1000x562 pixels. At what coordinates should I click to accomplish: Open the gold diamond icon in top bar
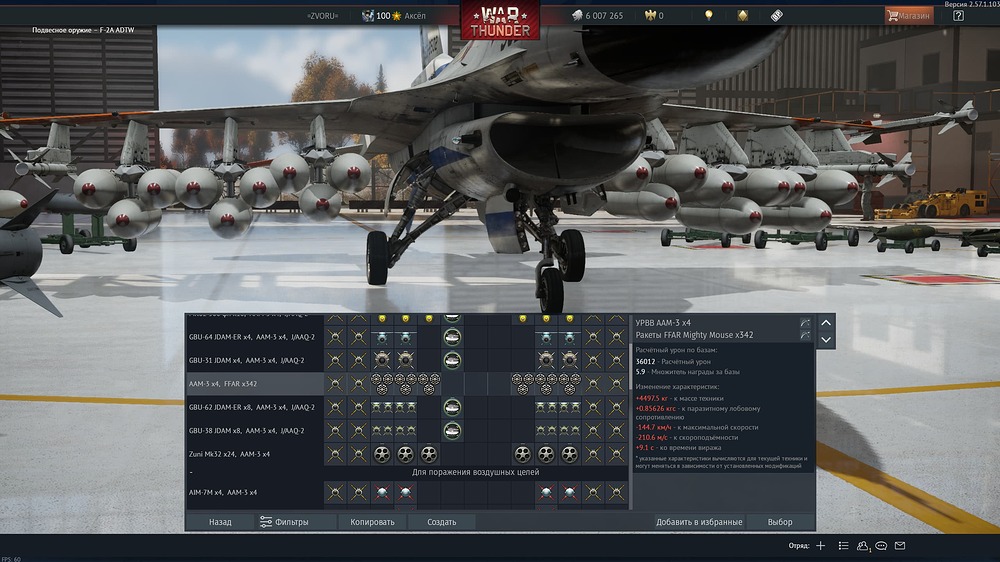[x=743, y=15]
